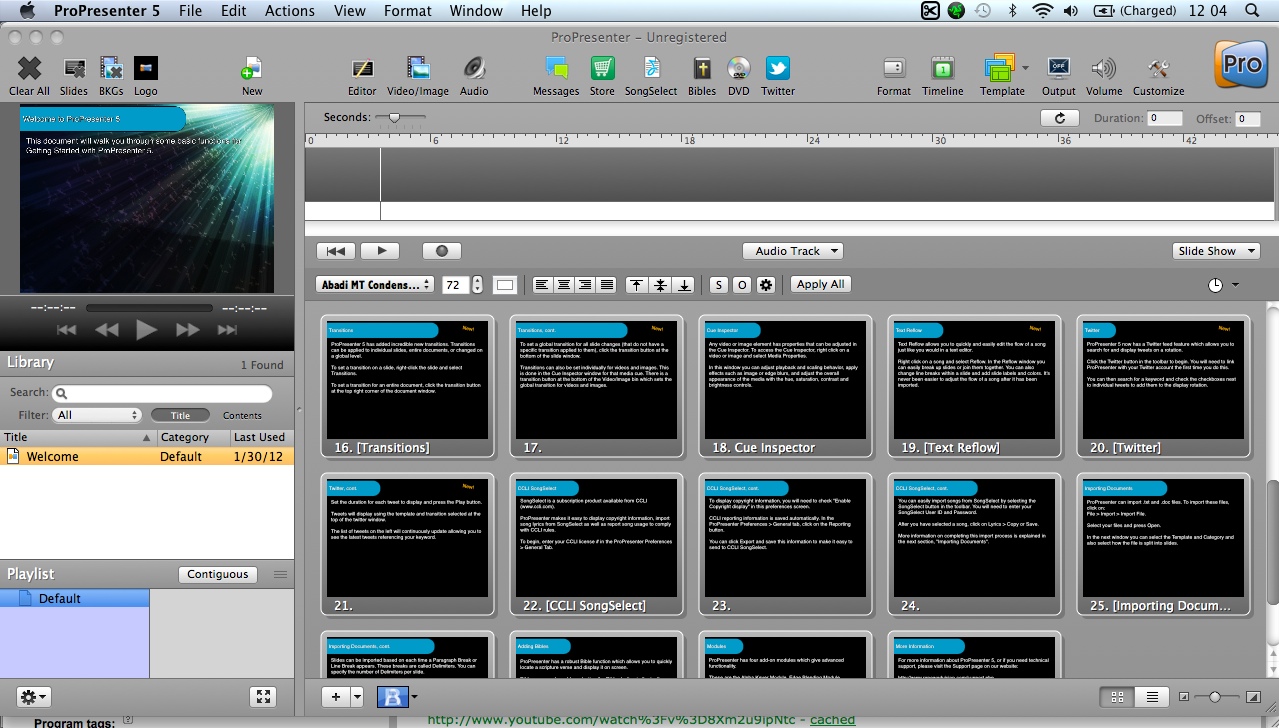Open the slide Editor

click(362, 69)
